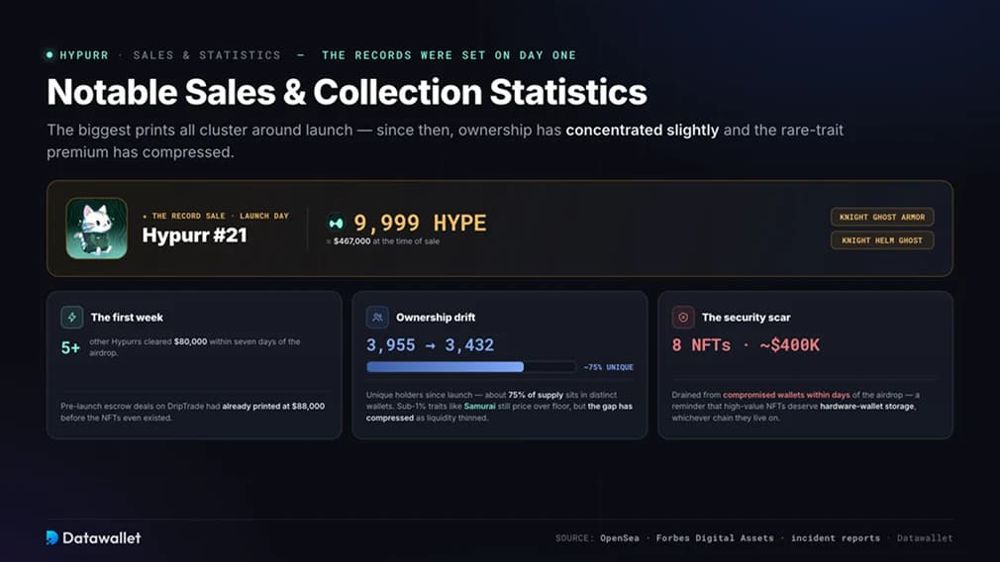The width and height of the screenshot is (1000, 562).
Task: Click the green dot beside HYPURR header
Action: tap(50, 55)
